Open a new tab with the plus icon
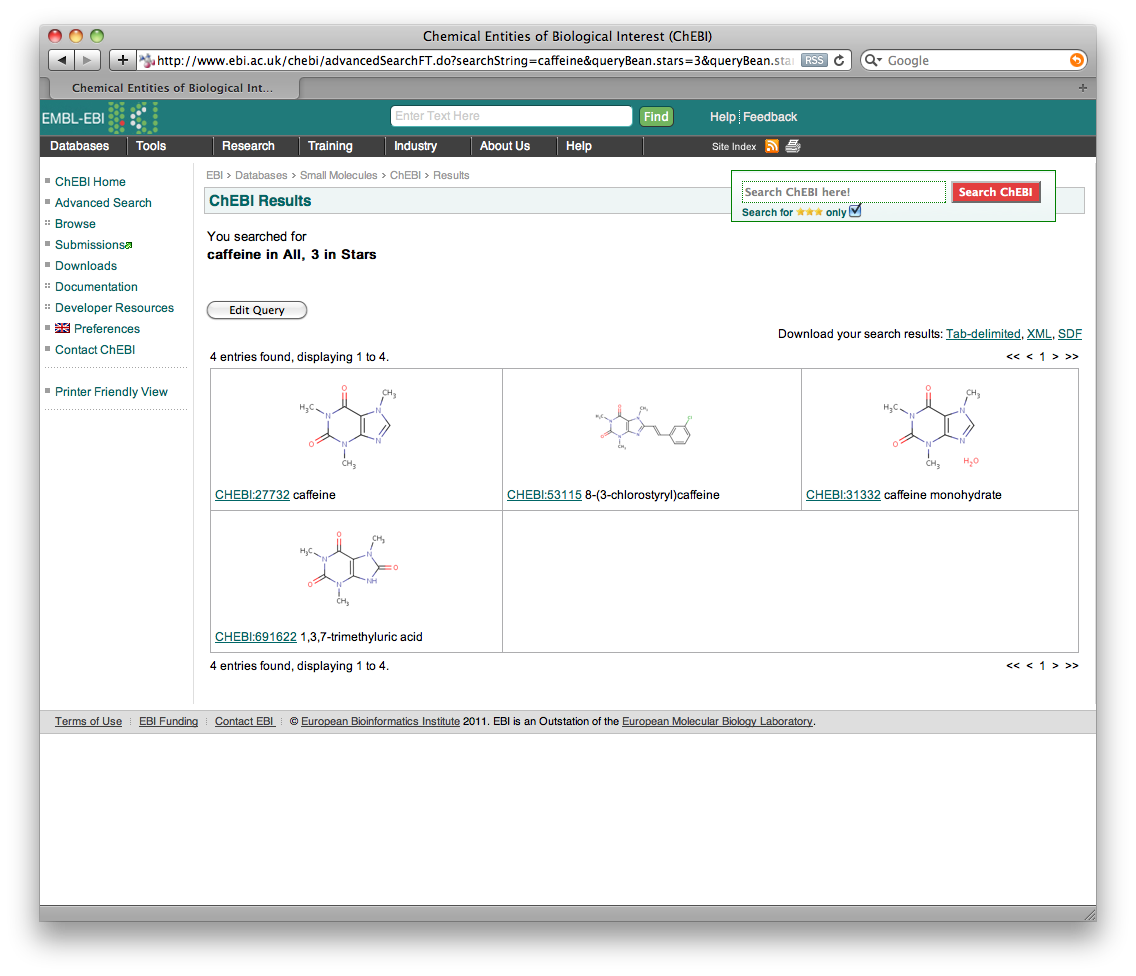The image size is (1136, 976). [1082, 88]
